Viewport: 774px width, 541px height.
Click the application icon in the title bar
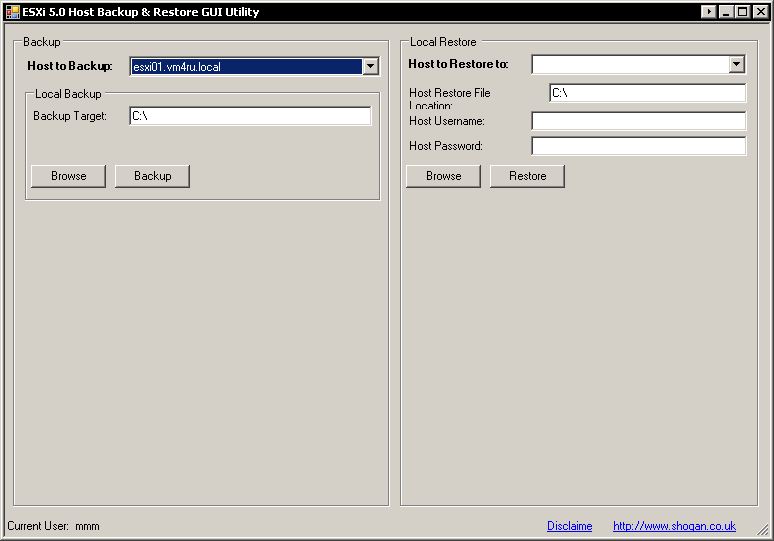tap(13, 12)
